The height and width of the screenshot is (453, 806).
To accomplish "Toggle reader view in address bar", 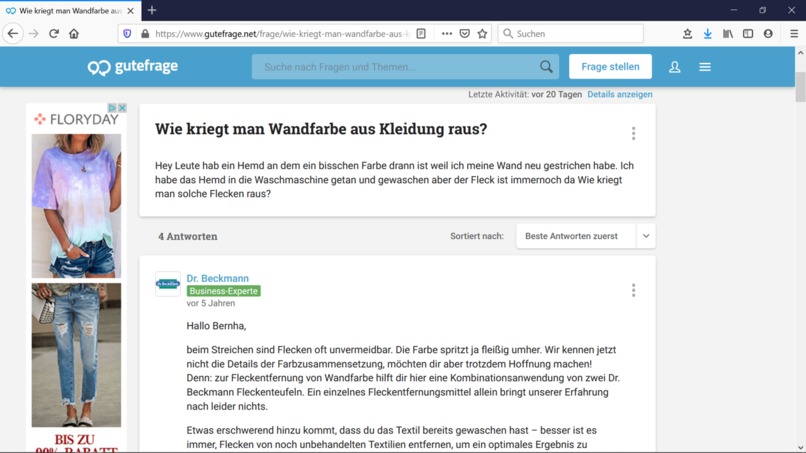I will tap(421, 34).
